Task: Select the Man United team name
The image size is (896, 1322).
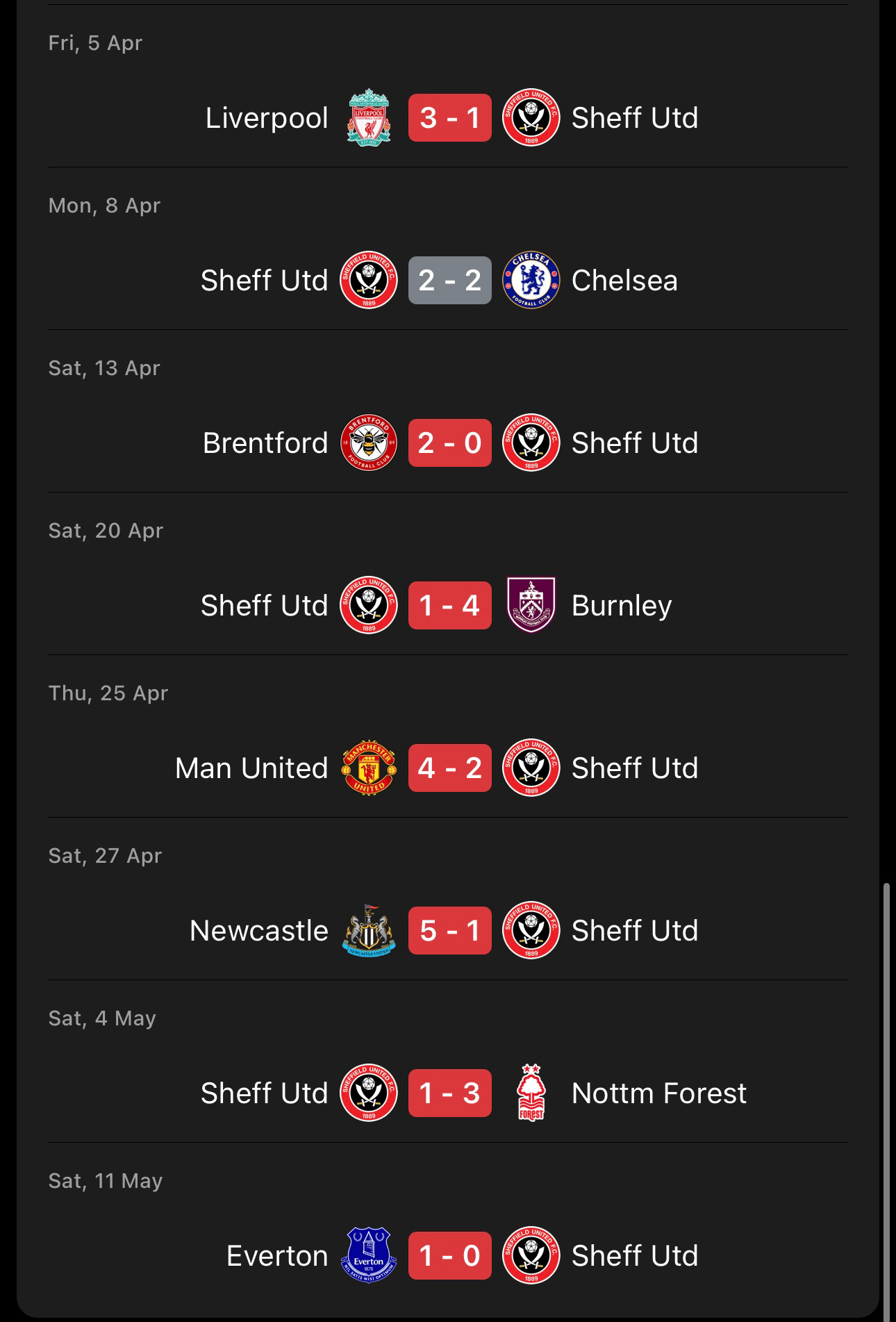Action: click(251, 768)
